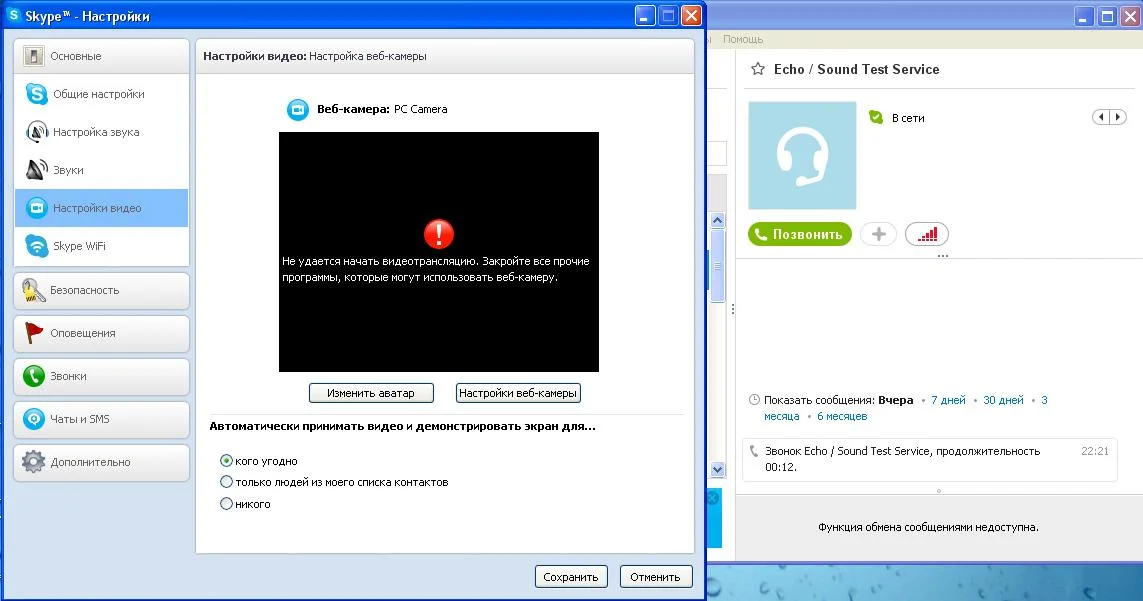The image size is (1143, 601).
Task: Select the никого radio option
Action: pyautogui.click(x=226, y=504)
